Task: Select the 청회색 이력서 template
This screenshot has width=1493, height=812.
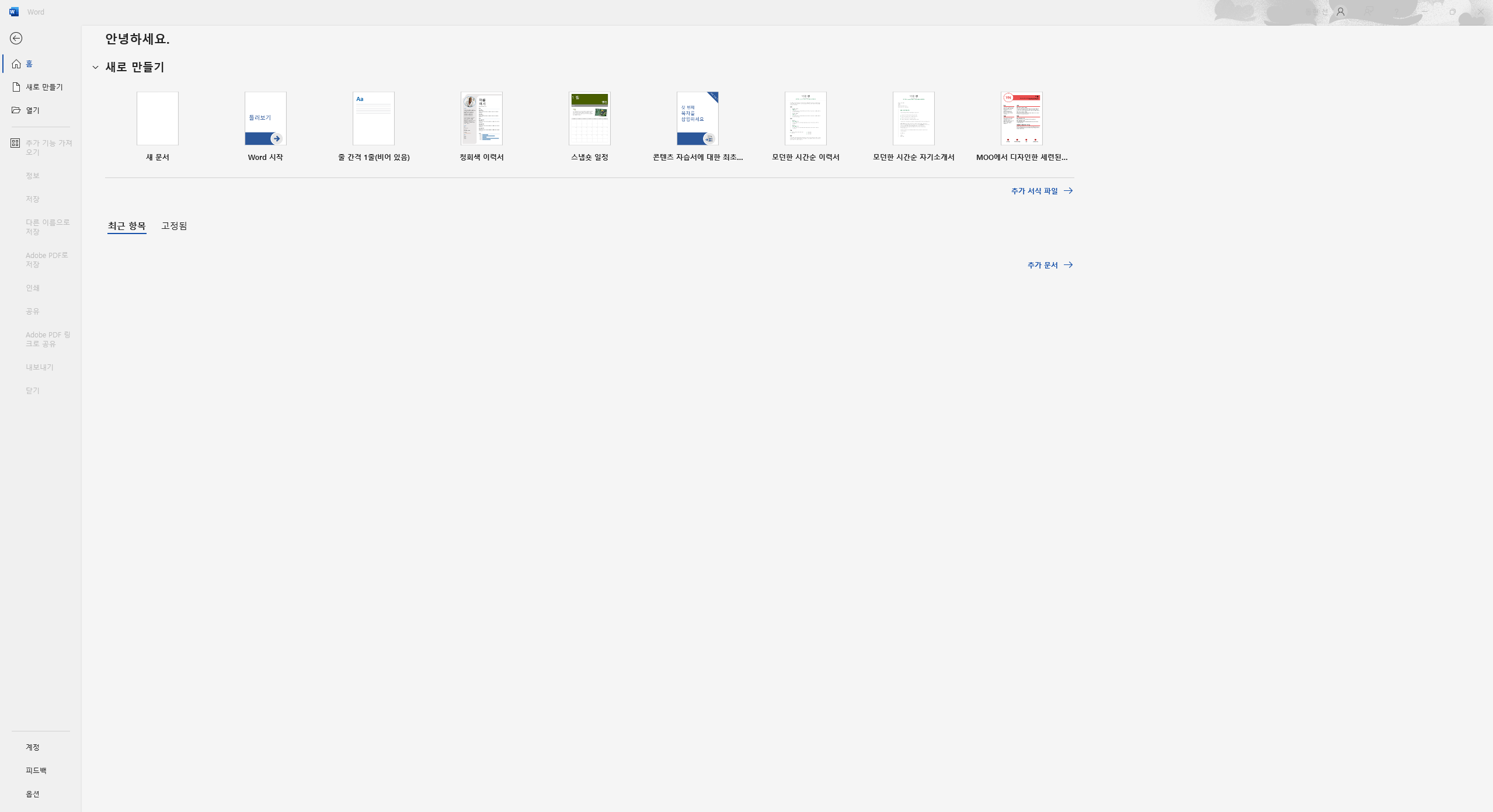Action: (482, 119)
